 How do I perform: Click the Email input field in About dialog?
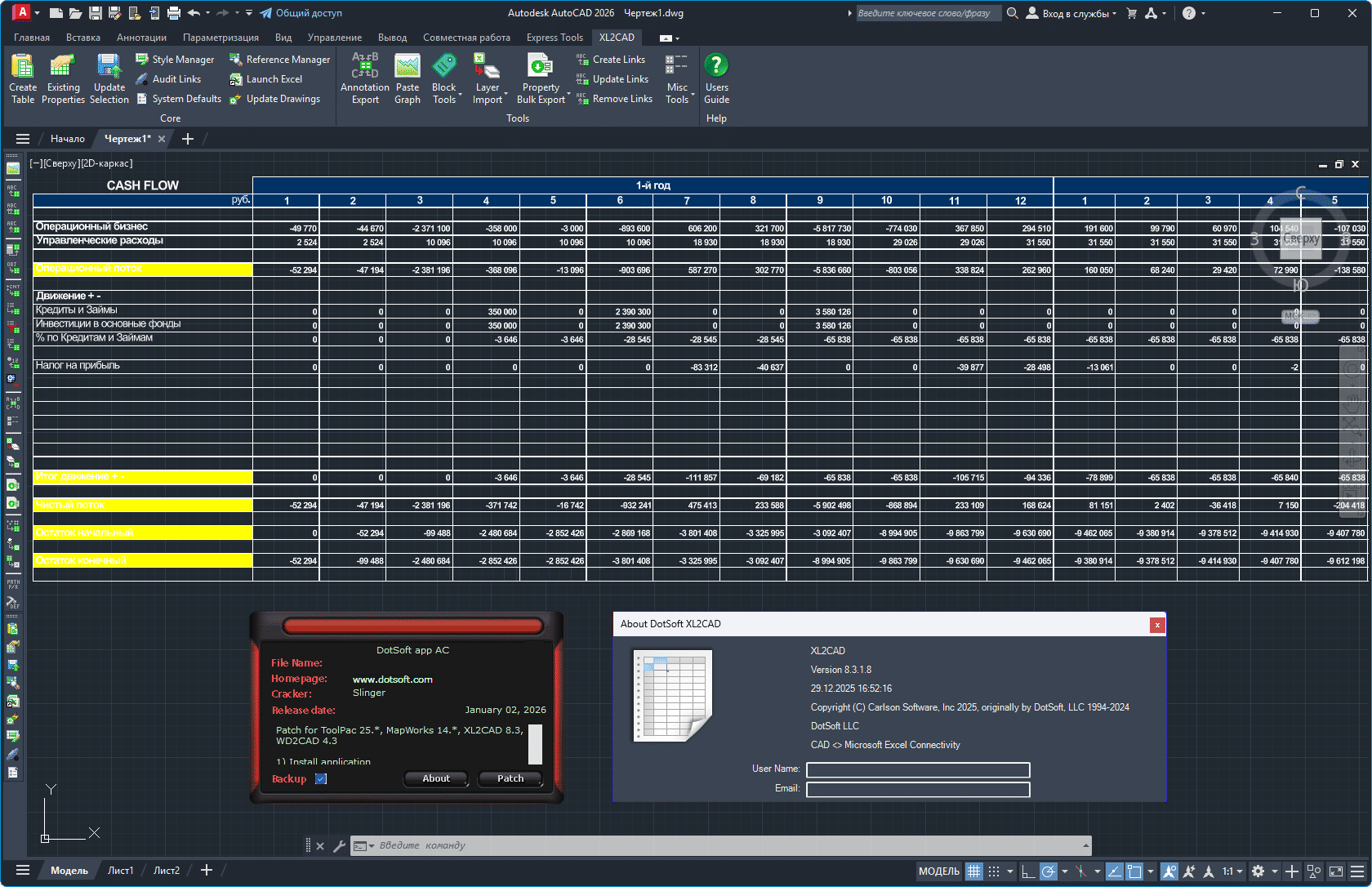pos(917,789)
